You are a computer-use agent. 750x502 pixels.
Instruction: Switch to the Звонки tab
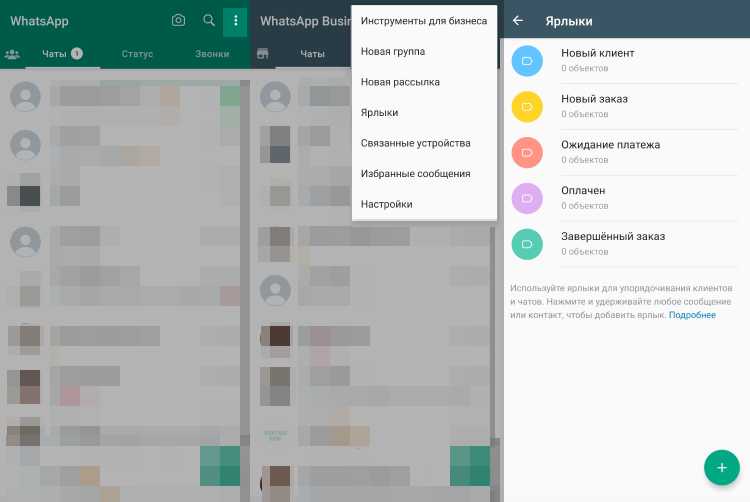click(212, 54)
